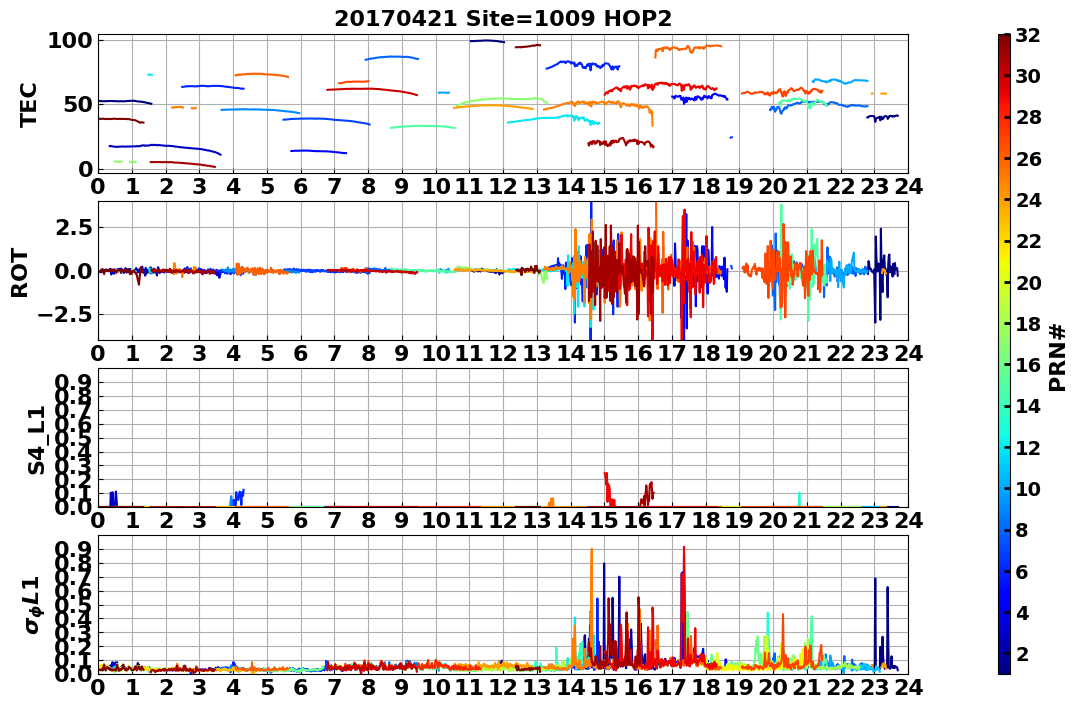Click colorbar tick label "30"
Image resolution: width=1077 pixels, height=709 pixels.
1028,76
